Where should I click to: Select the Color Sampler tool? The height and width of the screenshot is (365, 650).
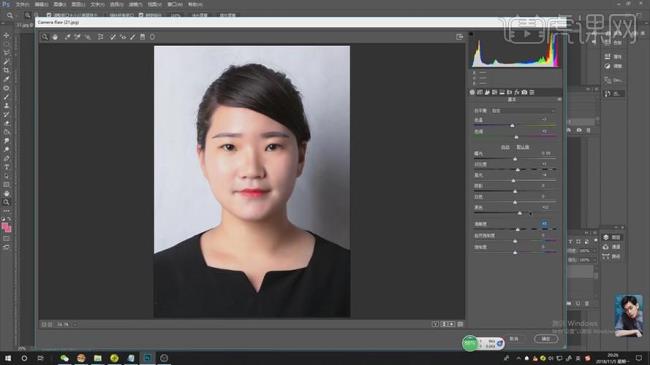point(77,37)
